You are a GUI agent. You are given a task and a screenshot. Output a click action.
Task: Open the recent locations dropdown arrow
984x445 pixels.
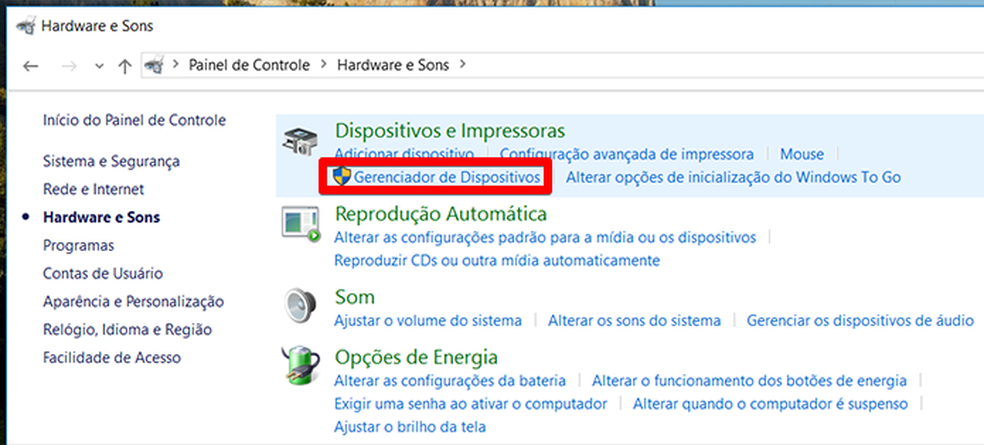coord(99,67)
